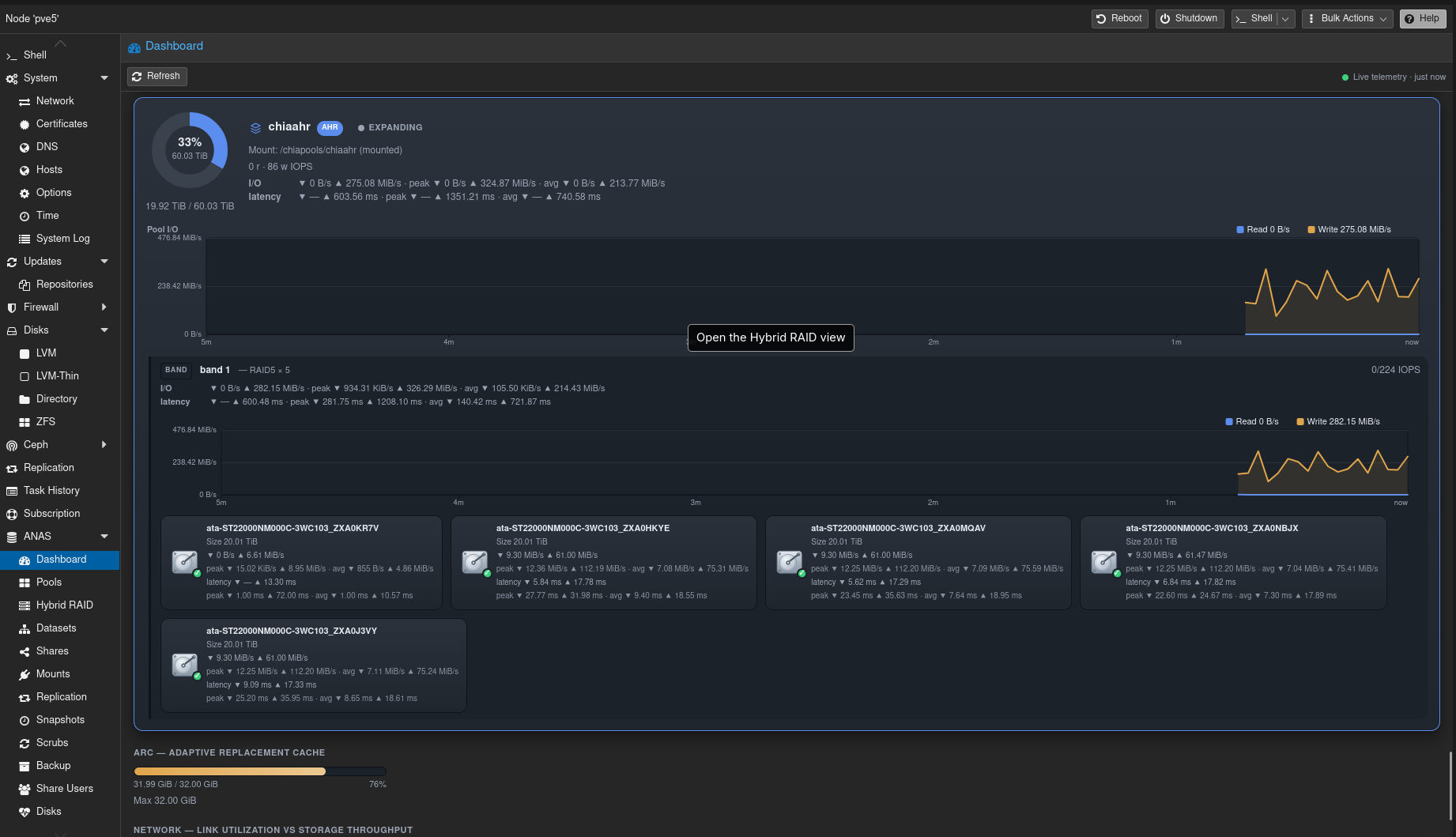The image size is (1456, 837).
Task: Open the Help button
Action: [x=1422, y=18]
